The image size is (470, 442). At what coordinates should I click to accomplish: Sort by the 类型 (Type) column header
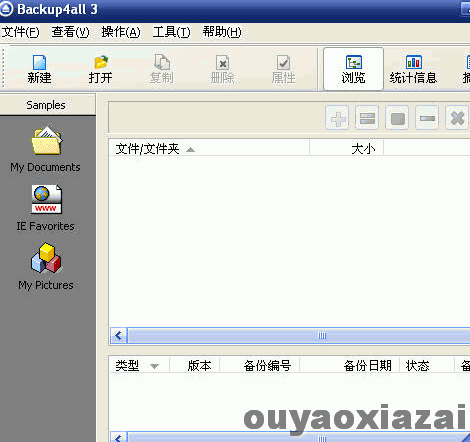coord(139,366)
